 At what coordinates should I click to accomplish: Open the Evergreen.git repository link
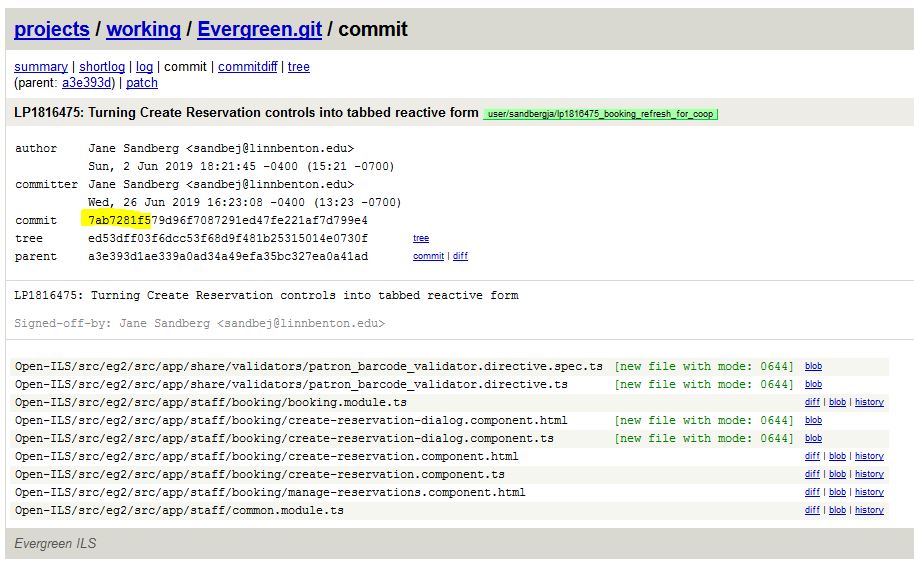(x=259, y=29)
